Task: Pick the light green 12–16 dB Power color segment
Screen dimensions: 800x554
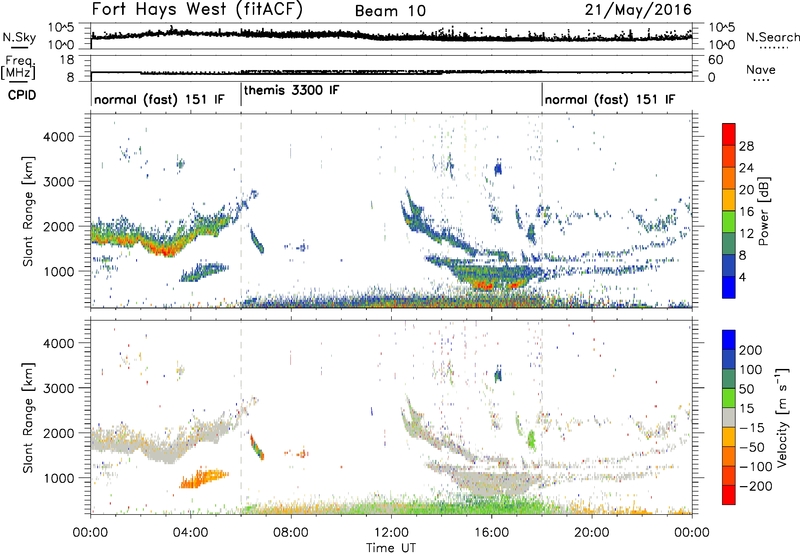Action: (729, 221)
